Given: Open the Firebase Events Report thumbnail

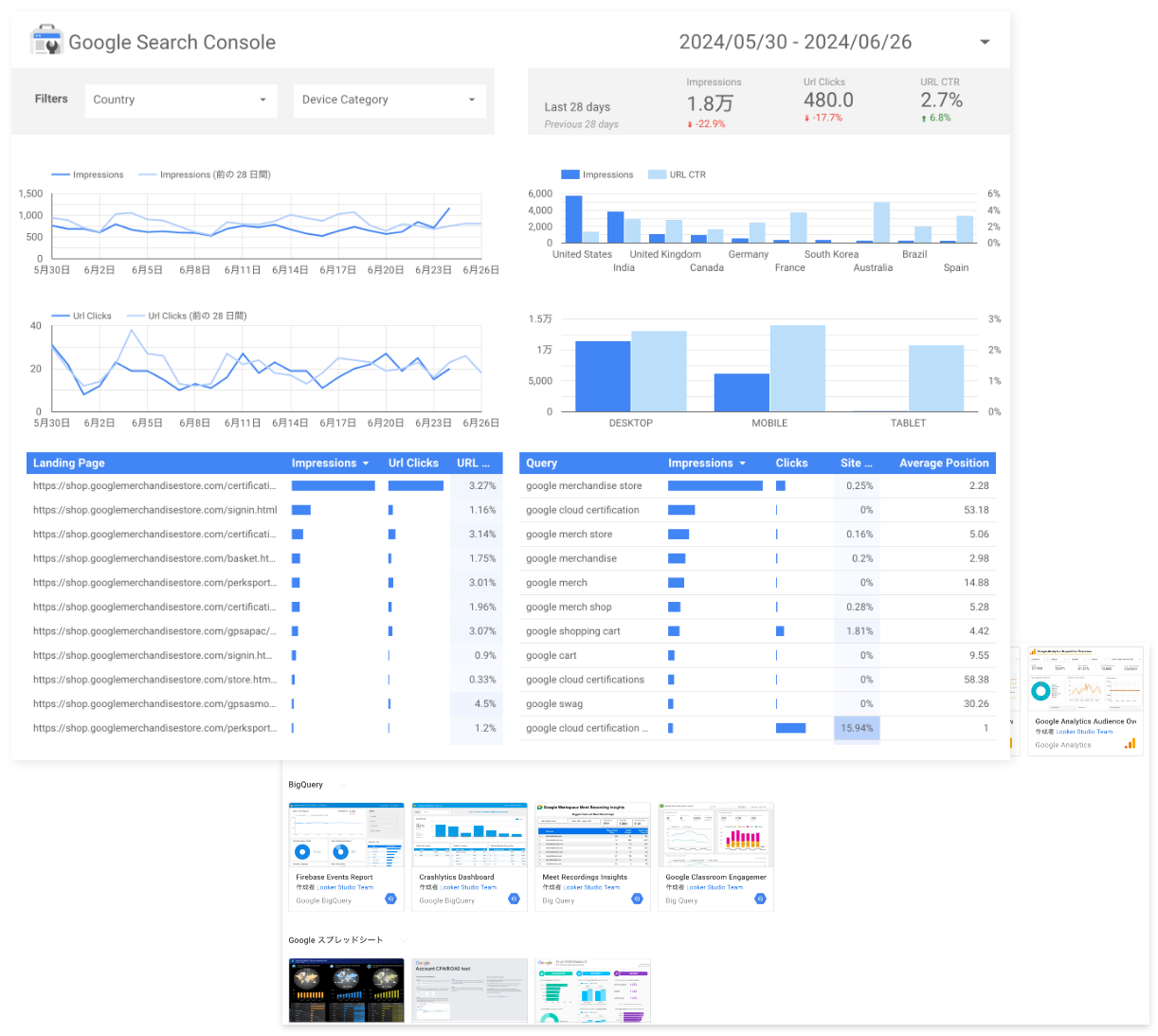Looking at the screenshot, I should pyautogui.click(x=347, y=835).
